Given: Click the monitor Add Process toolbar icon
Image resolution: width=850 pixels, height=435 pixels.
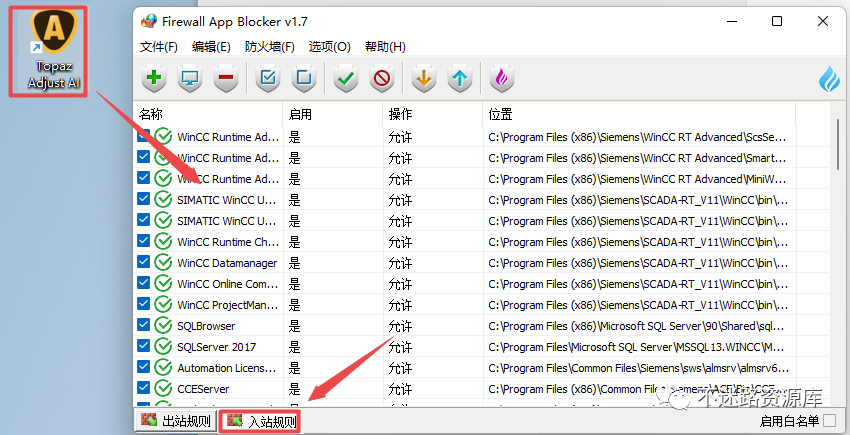Looking at the screenshot, I should (190, 79).
